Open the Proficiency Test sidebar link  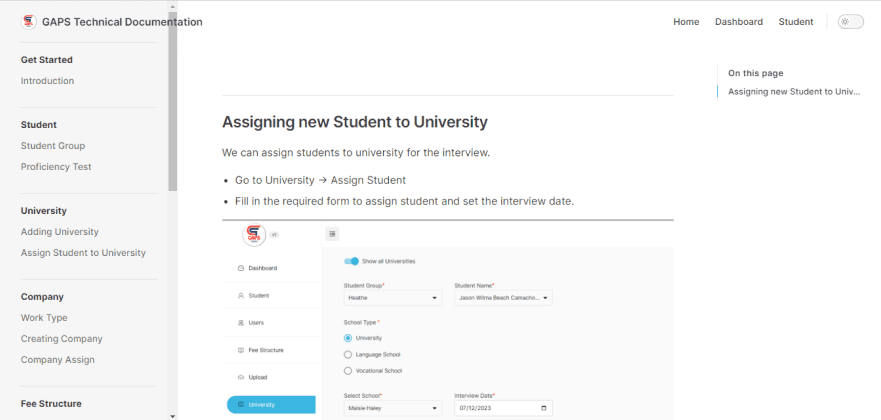point(56,167)
